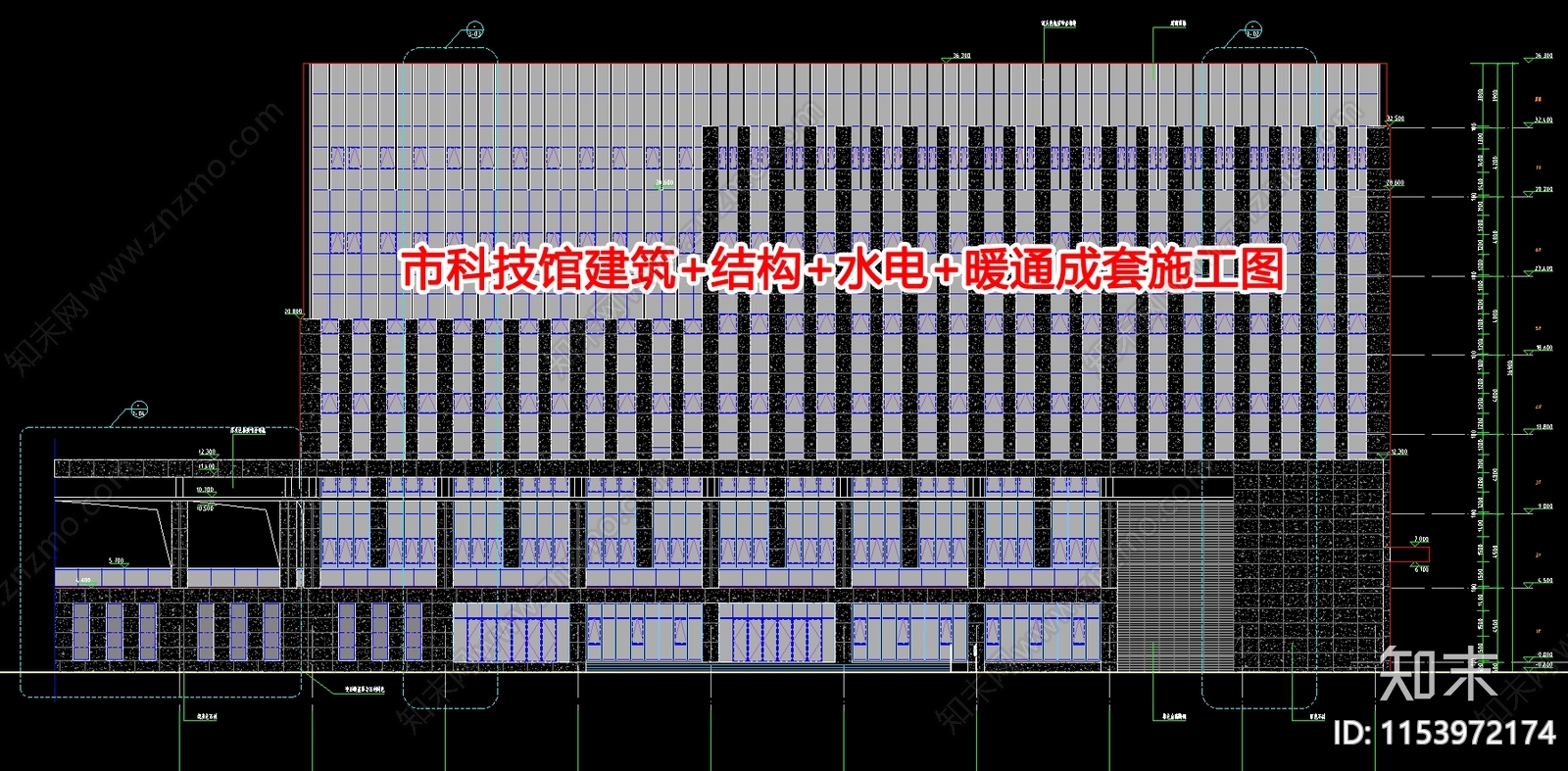Click the ID: 1153972174 text

coord(1445,732)
